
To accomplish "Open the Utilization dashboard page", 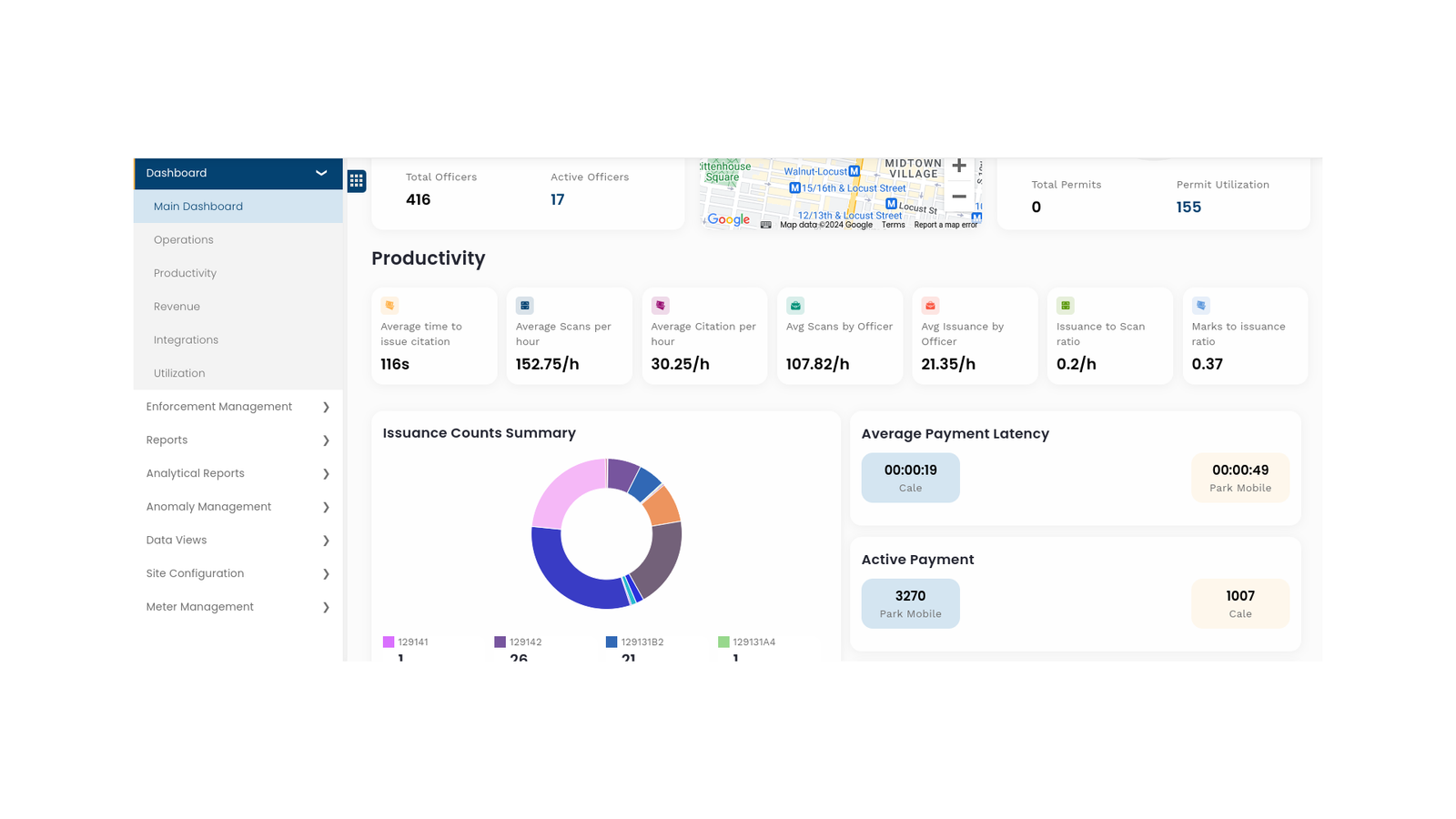I will click(179, 373).
